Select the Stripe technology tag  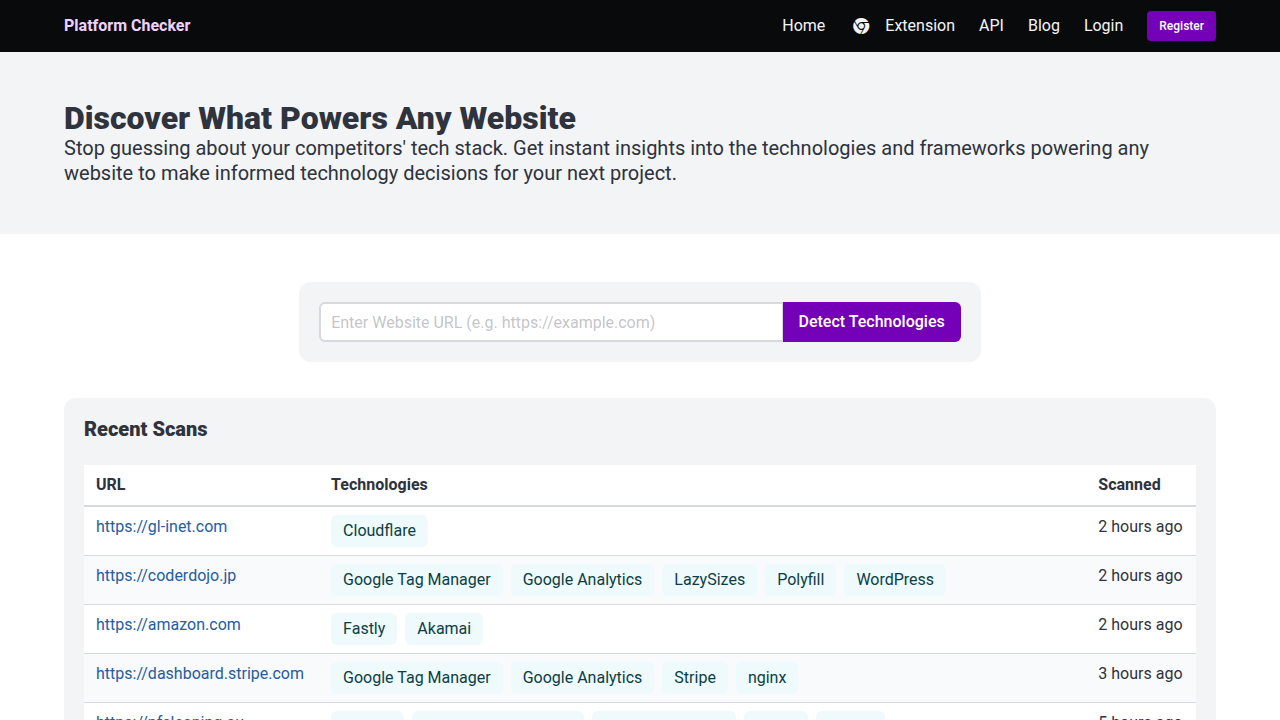pyautogui.click(x=695, y=678)
